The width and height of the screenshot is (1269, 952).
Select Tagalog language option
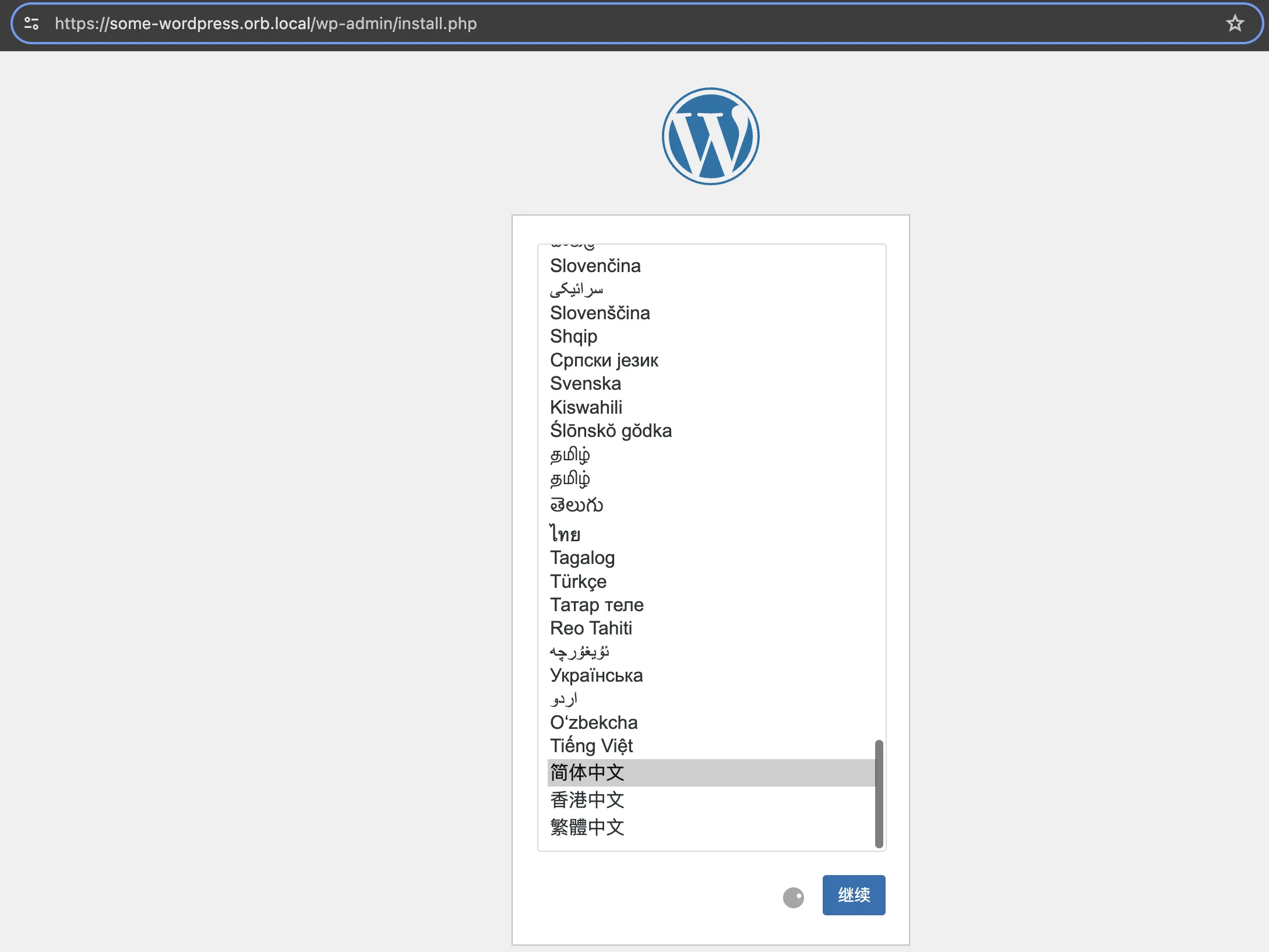coord(711,558)
